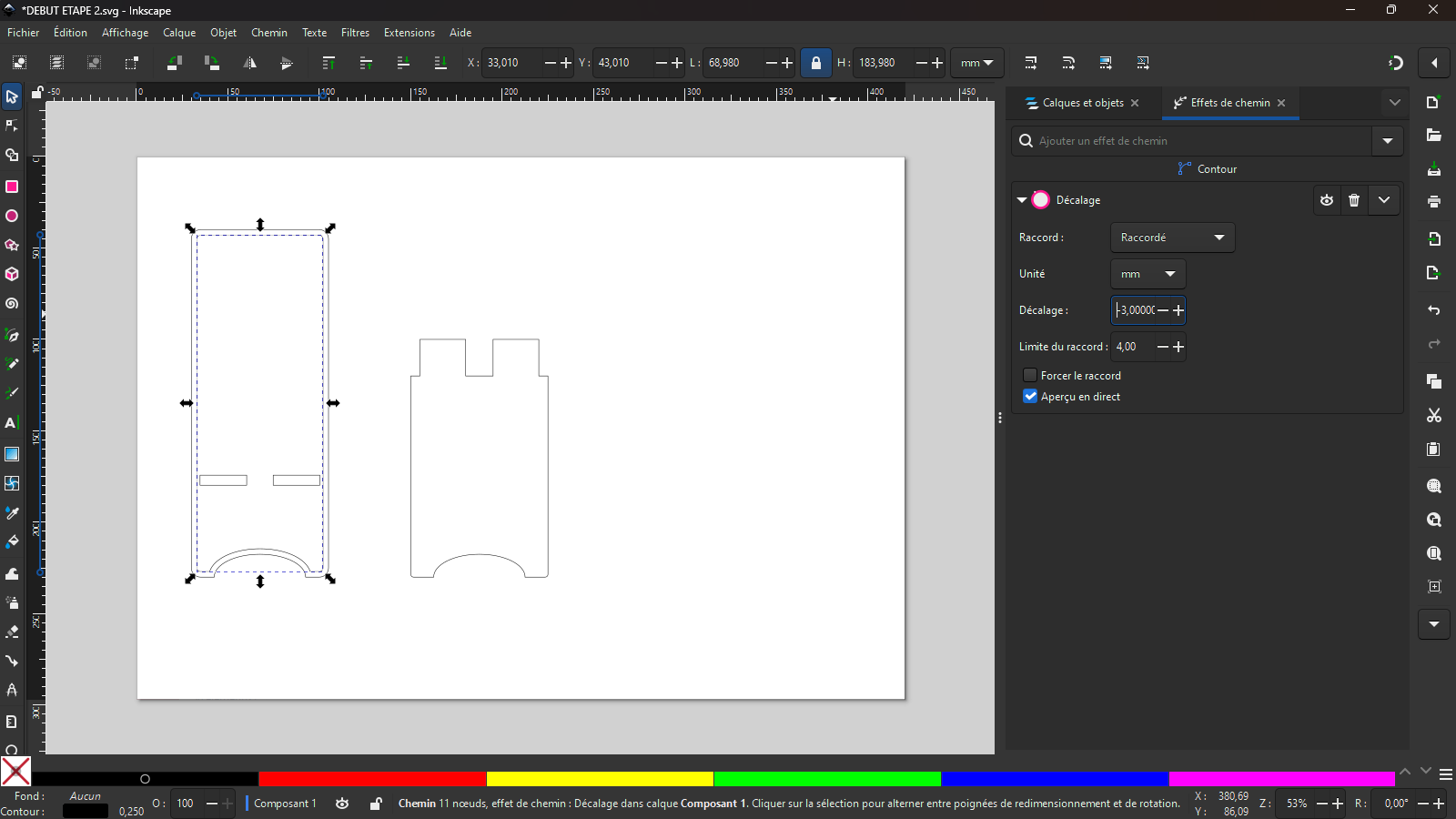
Task: Uncheck Aperçu en direct
Action: [x=1030, y=397]
